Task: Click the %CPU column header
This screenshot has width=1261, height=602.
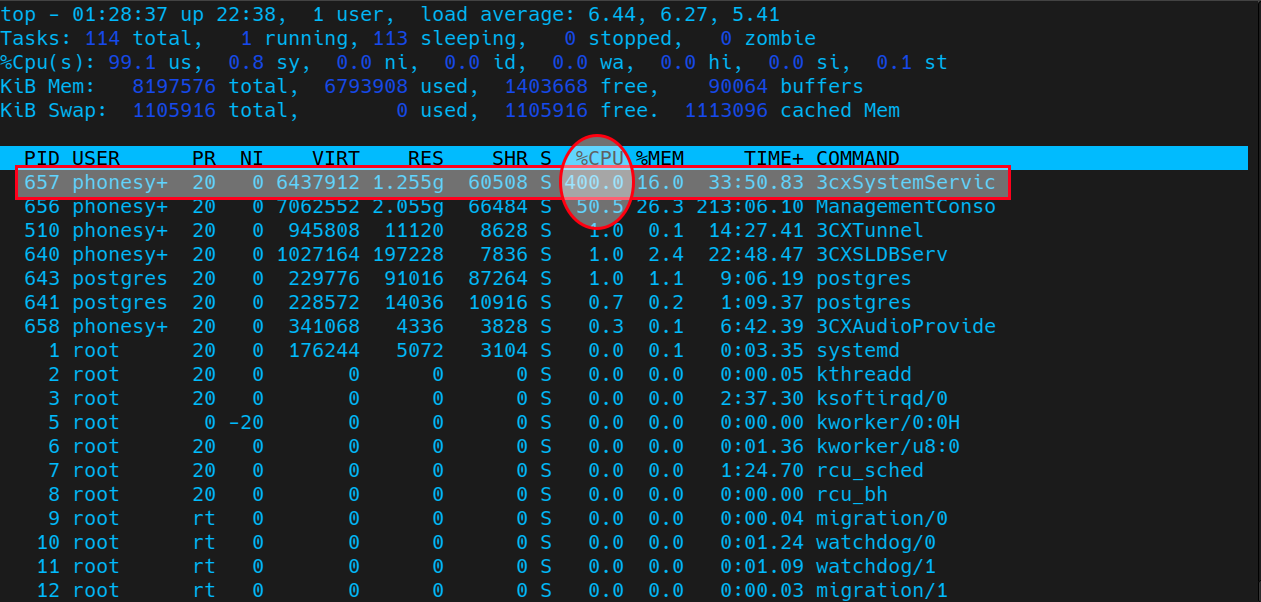Action: coord(599,158)
